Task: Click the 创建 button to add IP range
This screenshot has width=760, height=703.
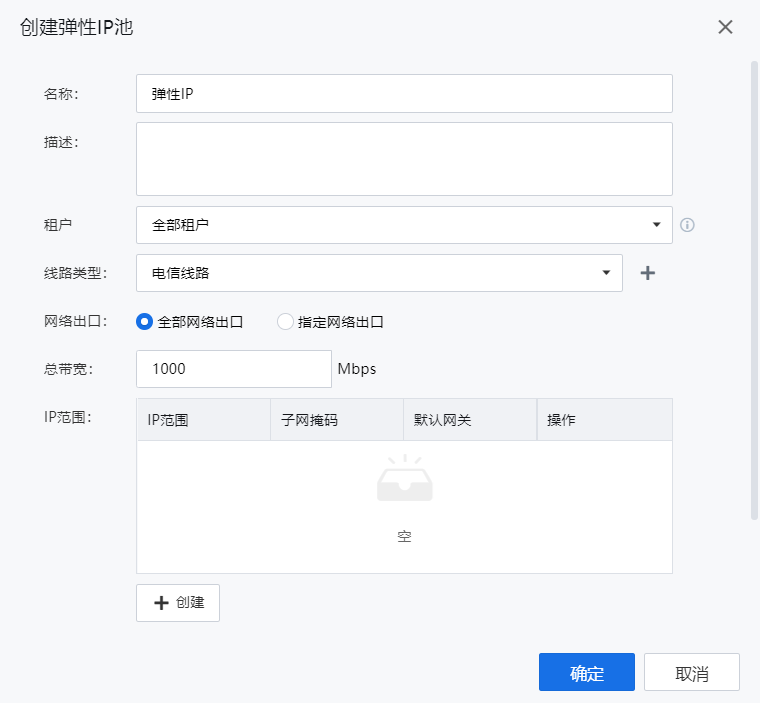Action: coord(178,603)
